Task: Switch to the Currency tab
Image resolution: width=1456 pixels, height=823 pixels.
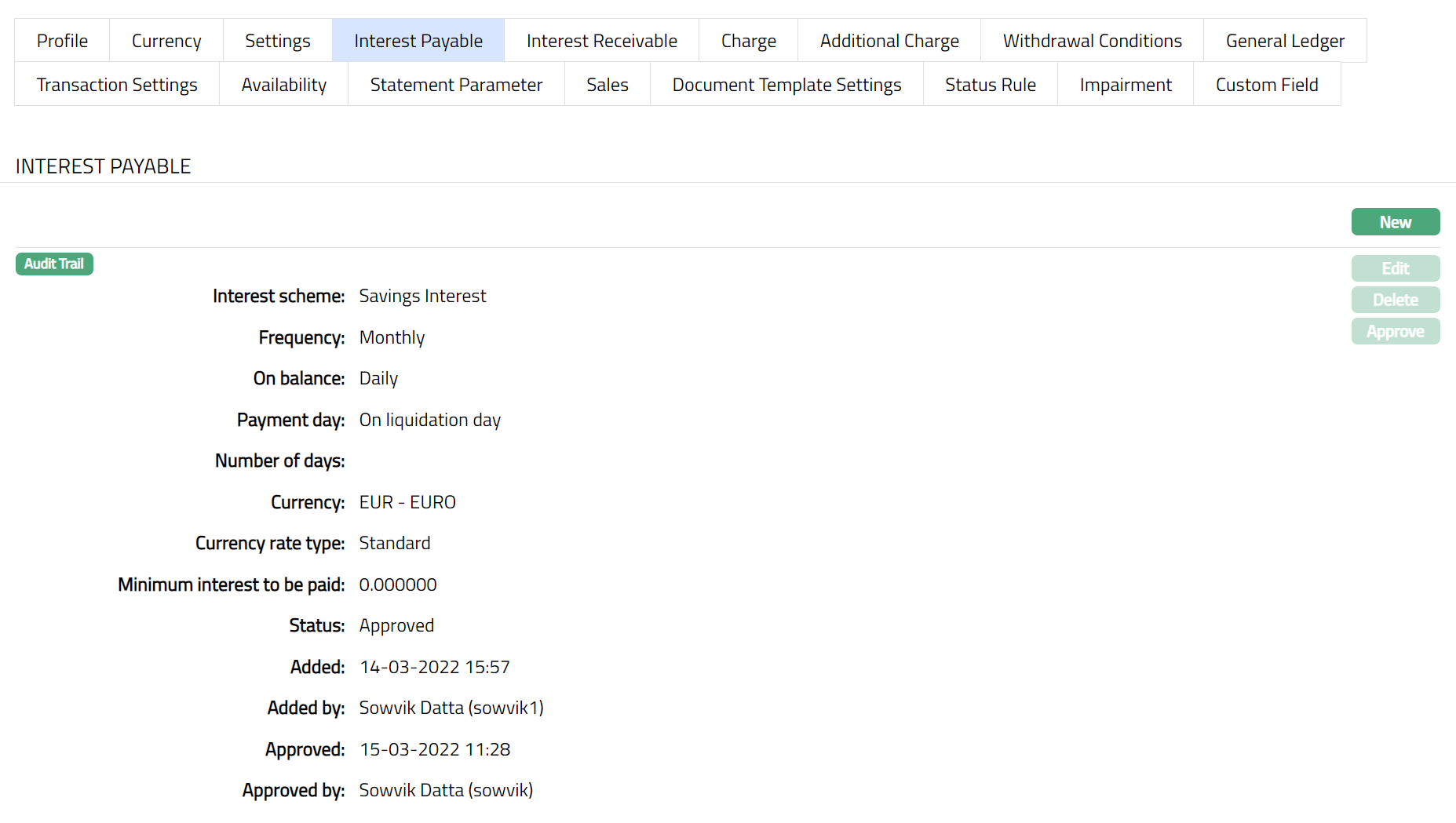Action: click(166, 41)
